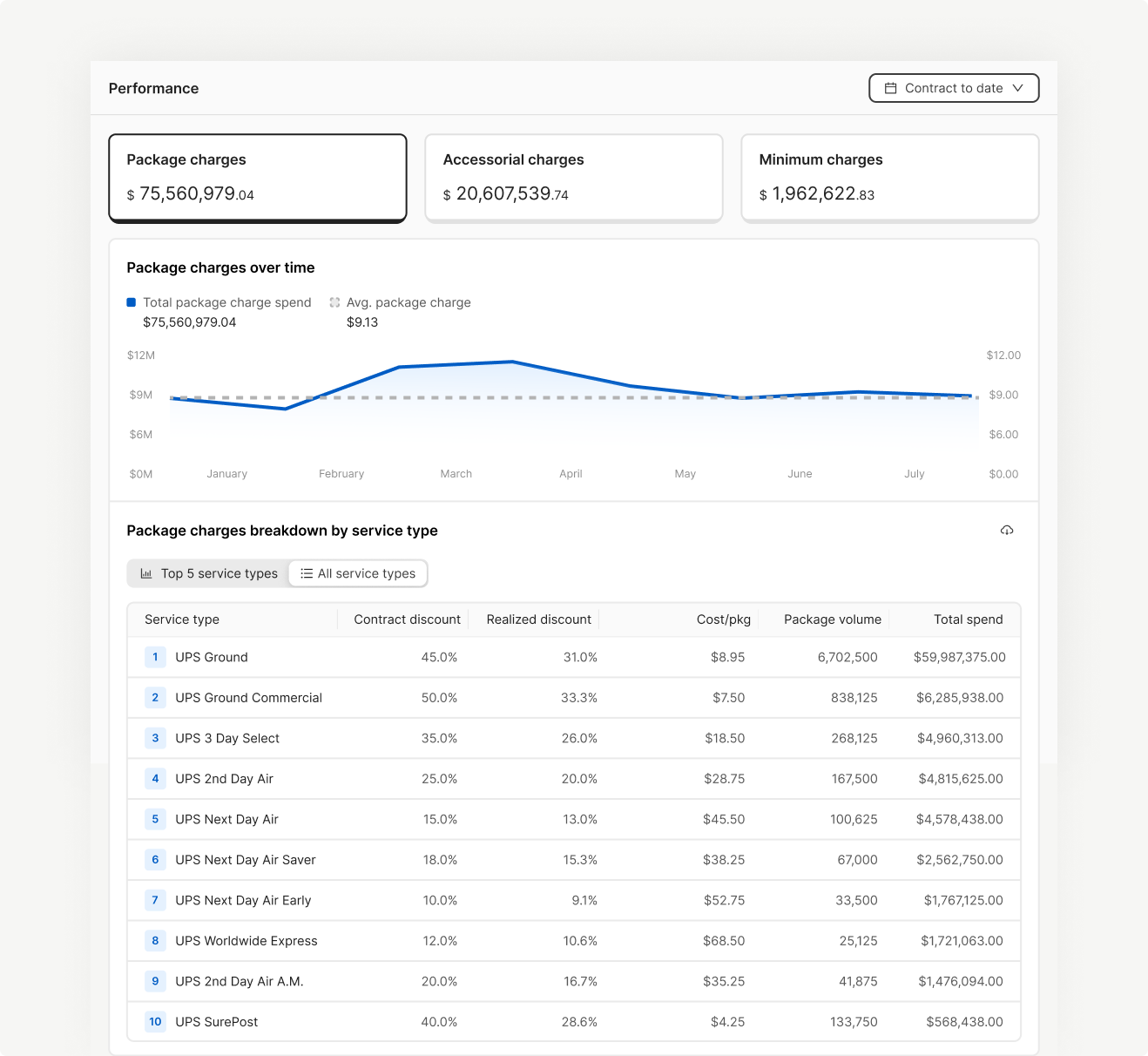Select the UPS 2nd Day Air row name
Image resolution: width=1148 pixels, height=1056 pixels.
[x=224, y=779]
